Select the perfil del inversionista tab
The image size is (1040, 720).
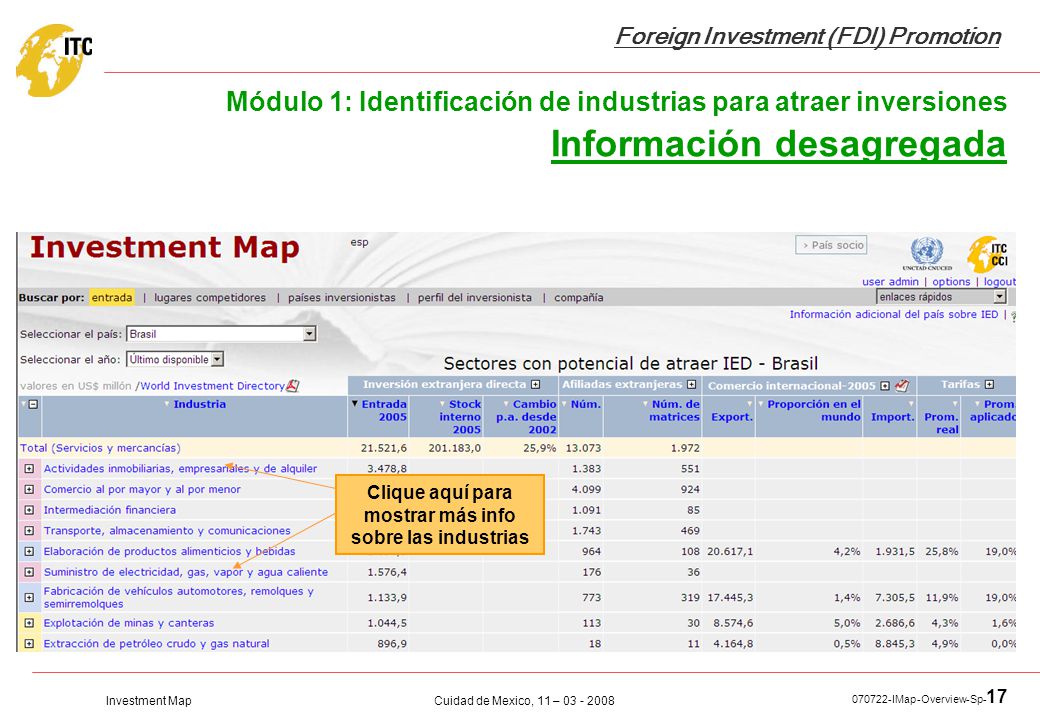pyautogui.click(x=475, y=298)
